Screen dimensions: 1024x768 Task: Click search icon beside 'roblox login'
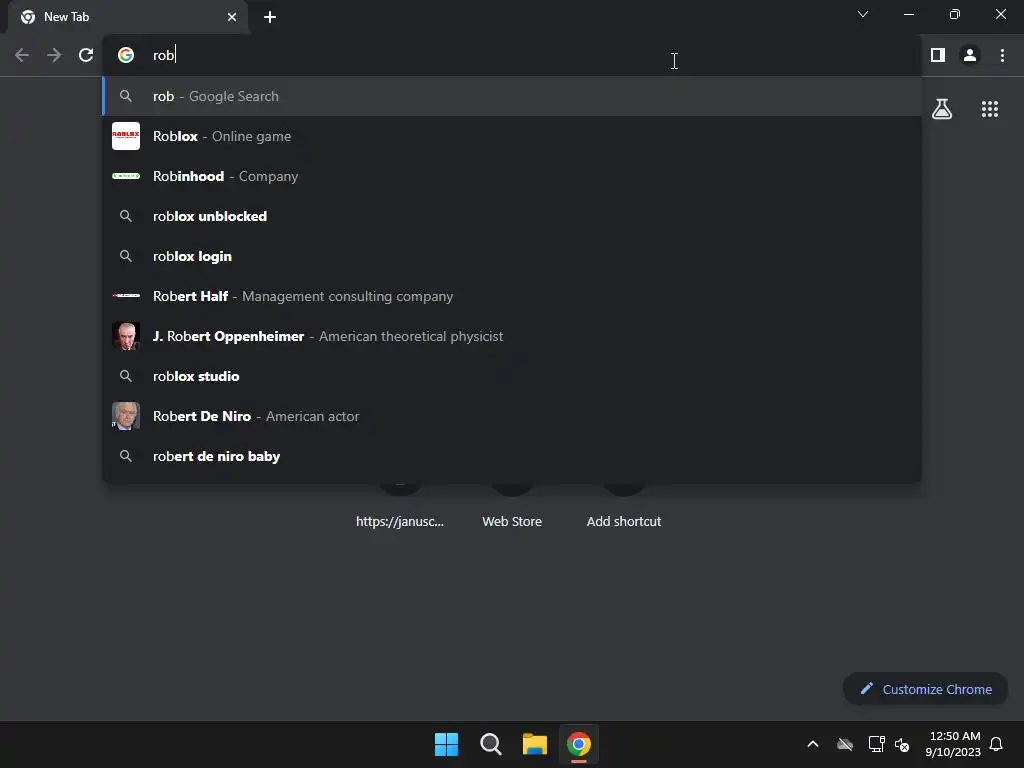click(x=126, y=256)
